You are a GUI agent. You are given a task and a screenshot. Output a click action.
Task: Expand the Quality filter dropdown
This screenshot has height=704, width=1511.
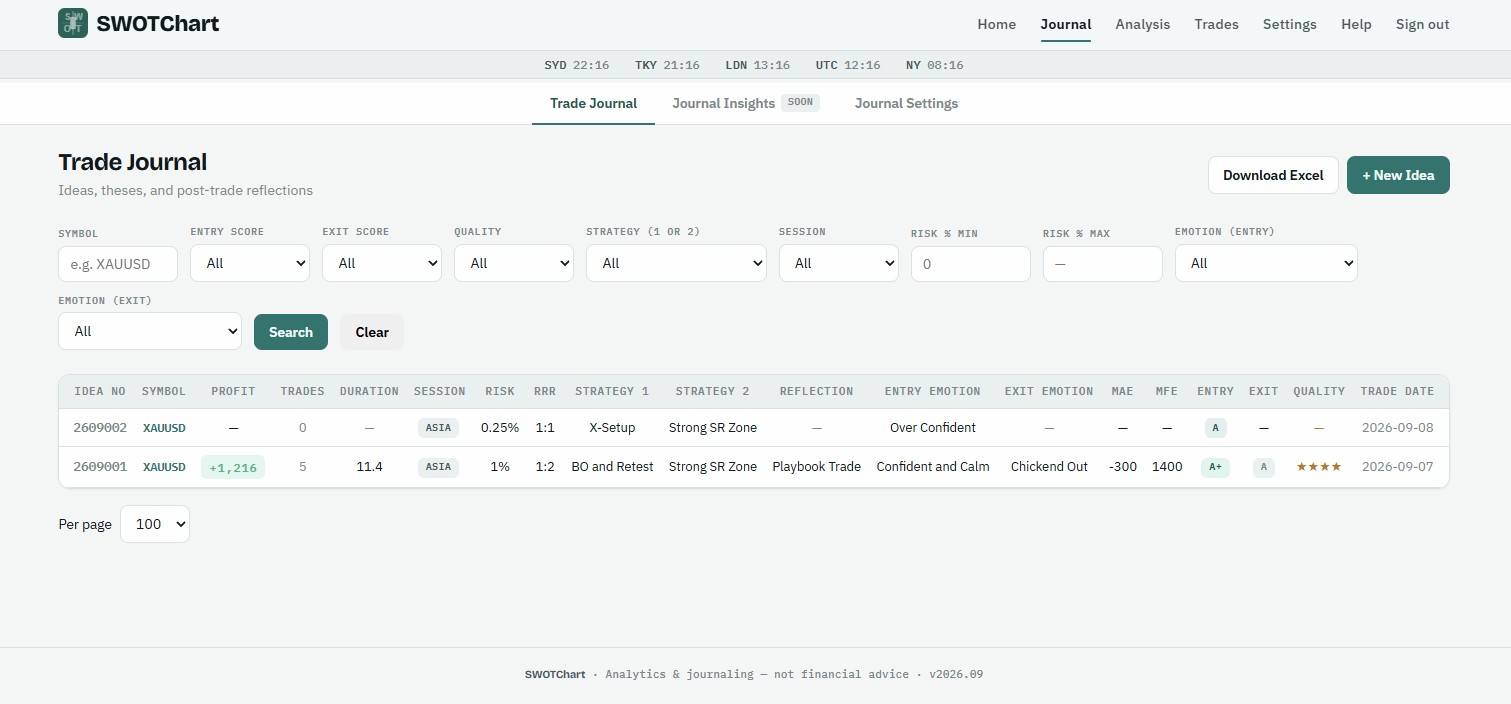pyautogui.click(x=514, y=263)
